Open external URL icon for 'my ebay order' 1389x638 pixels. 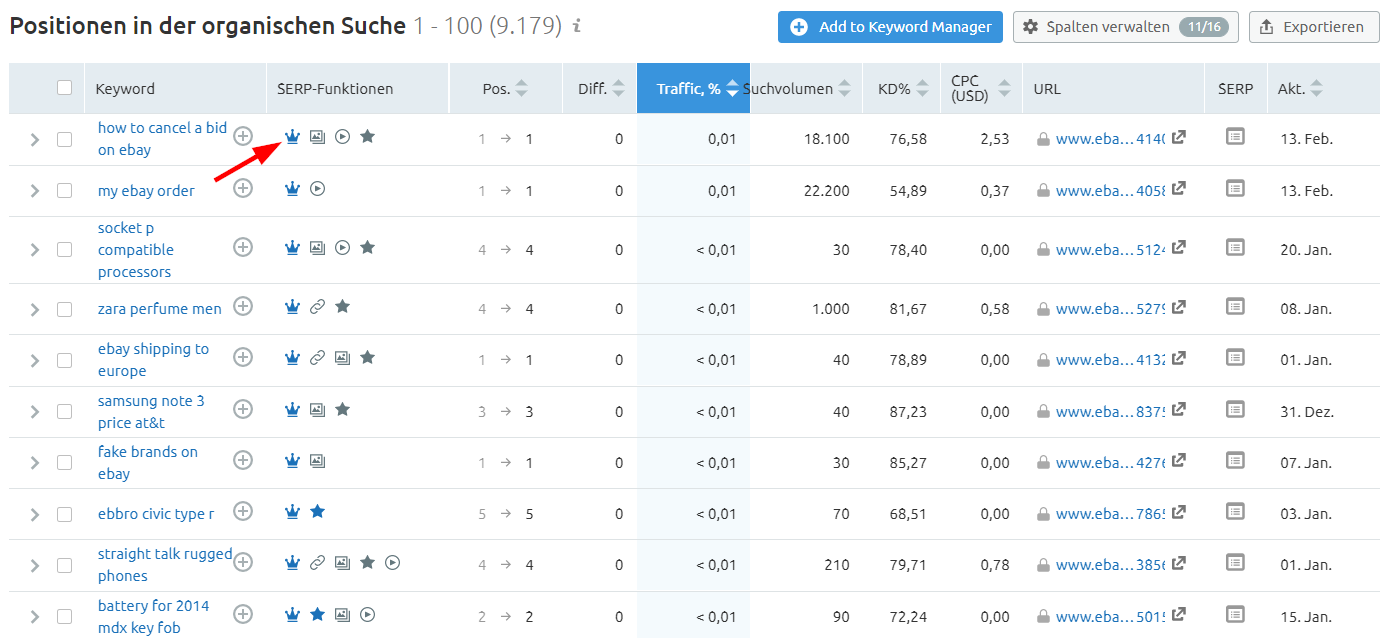(x=1179, y=188)
